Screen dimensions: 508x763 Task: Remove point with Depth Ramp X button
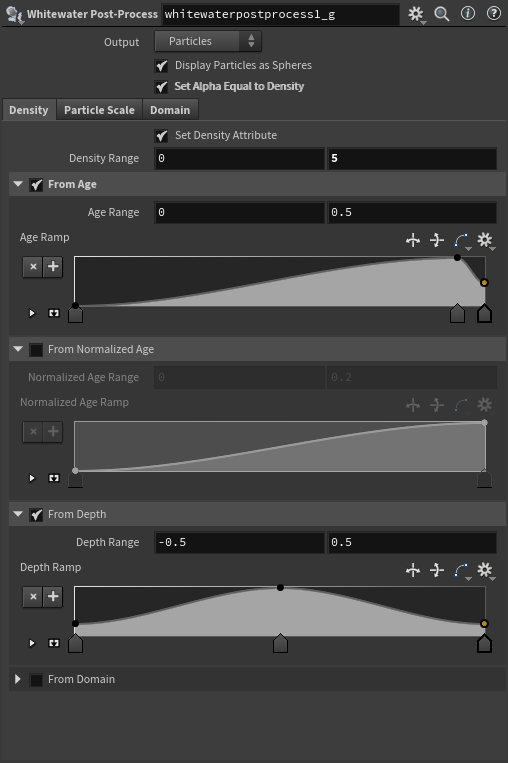(x=33, y=597)
